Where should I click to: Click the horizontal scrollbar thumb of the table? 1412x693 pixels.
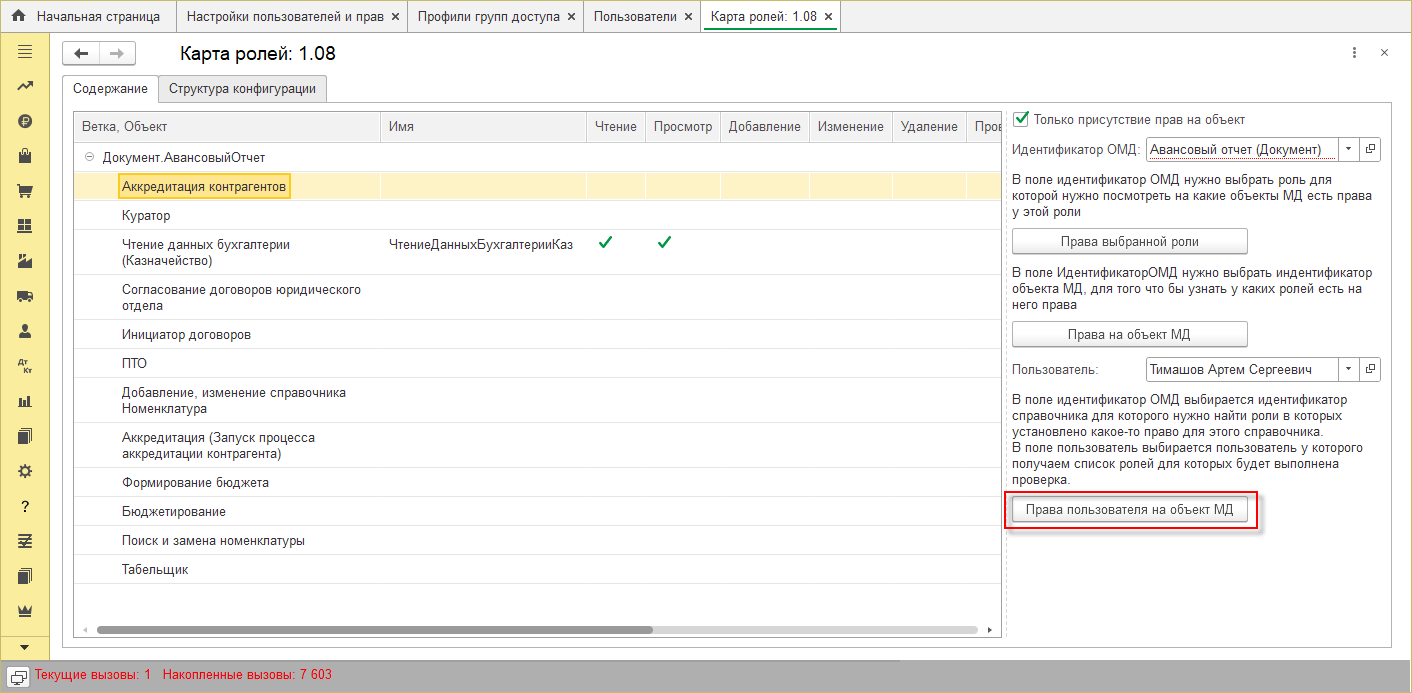pos(374,630)
